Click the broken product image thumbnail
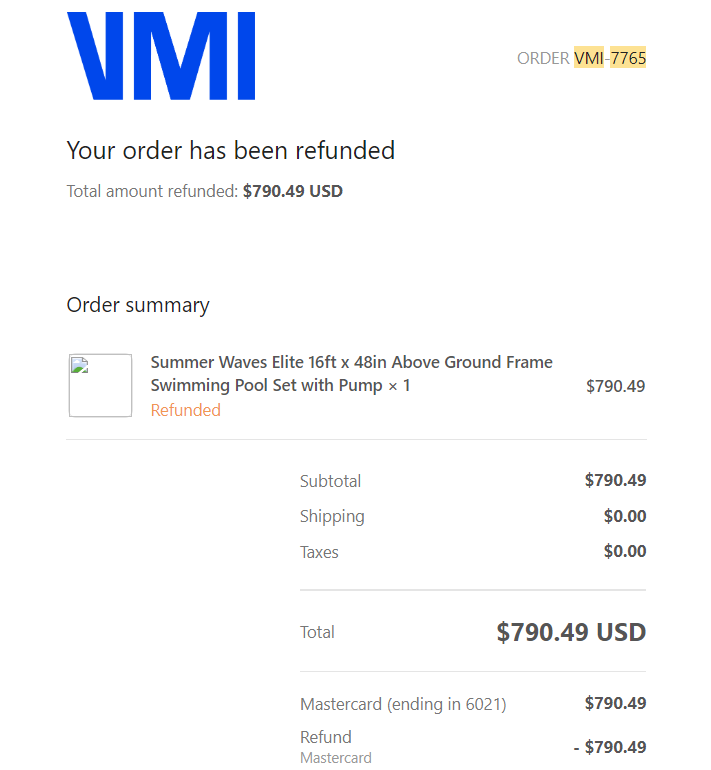Image resolution: width=711 pixels, height=770 pixels. (x=100, y=385)
